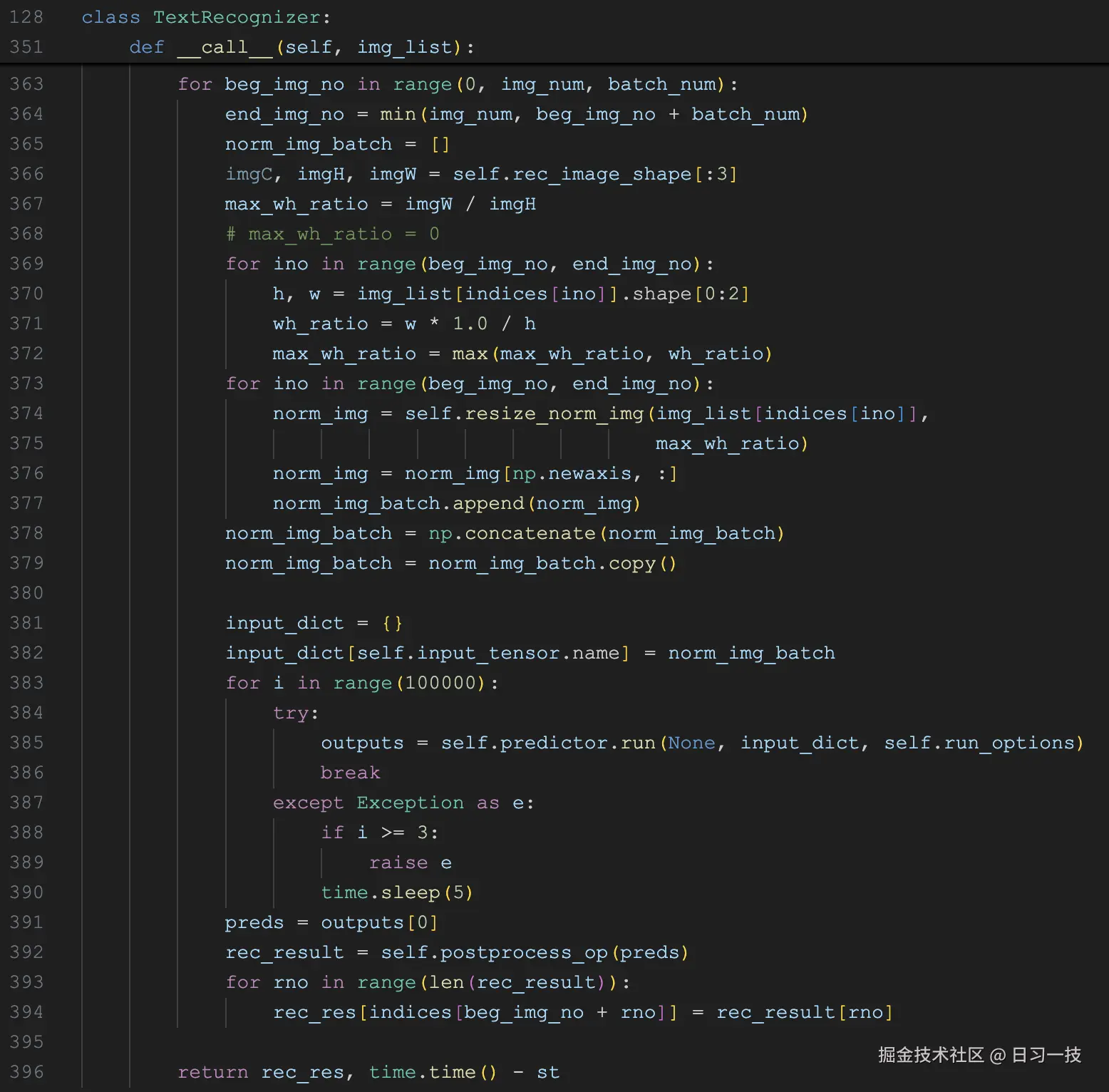Click 'time.sleep(5)' call

coord(397,892)
